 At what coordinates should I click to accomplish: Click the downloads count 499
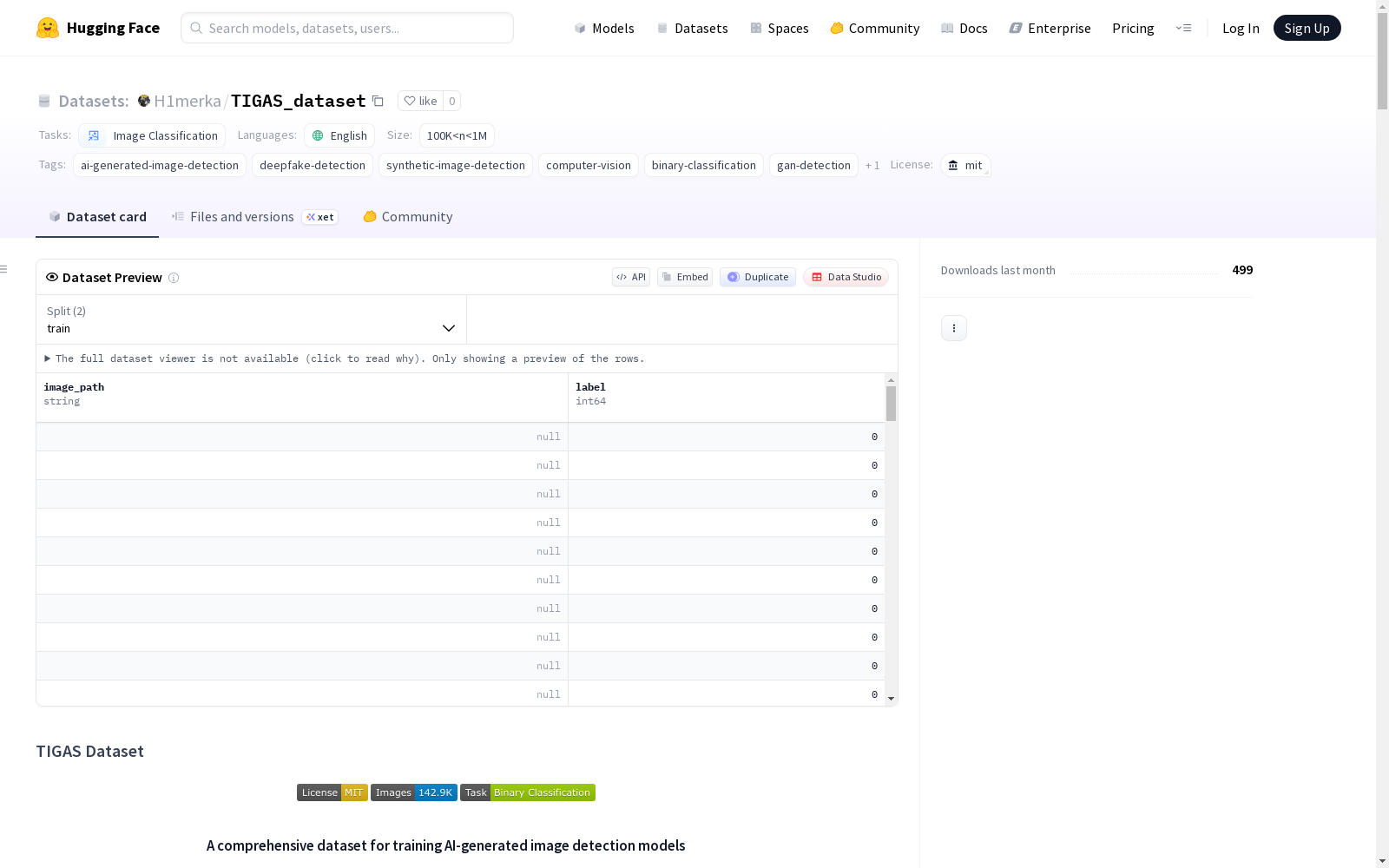(1242, 270)
